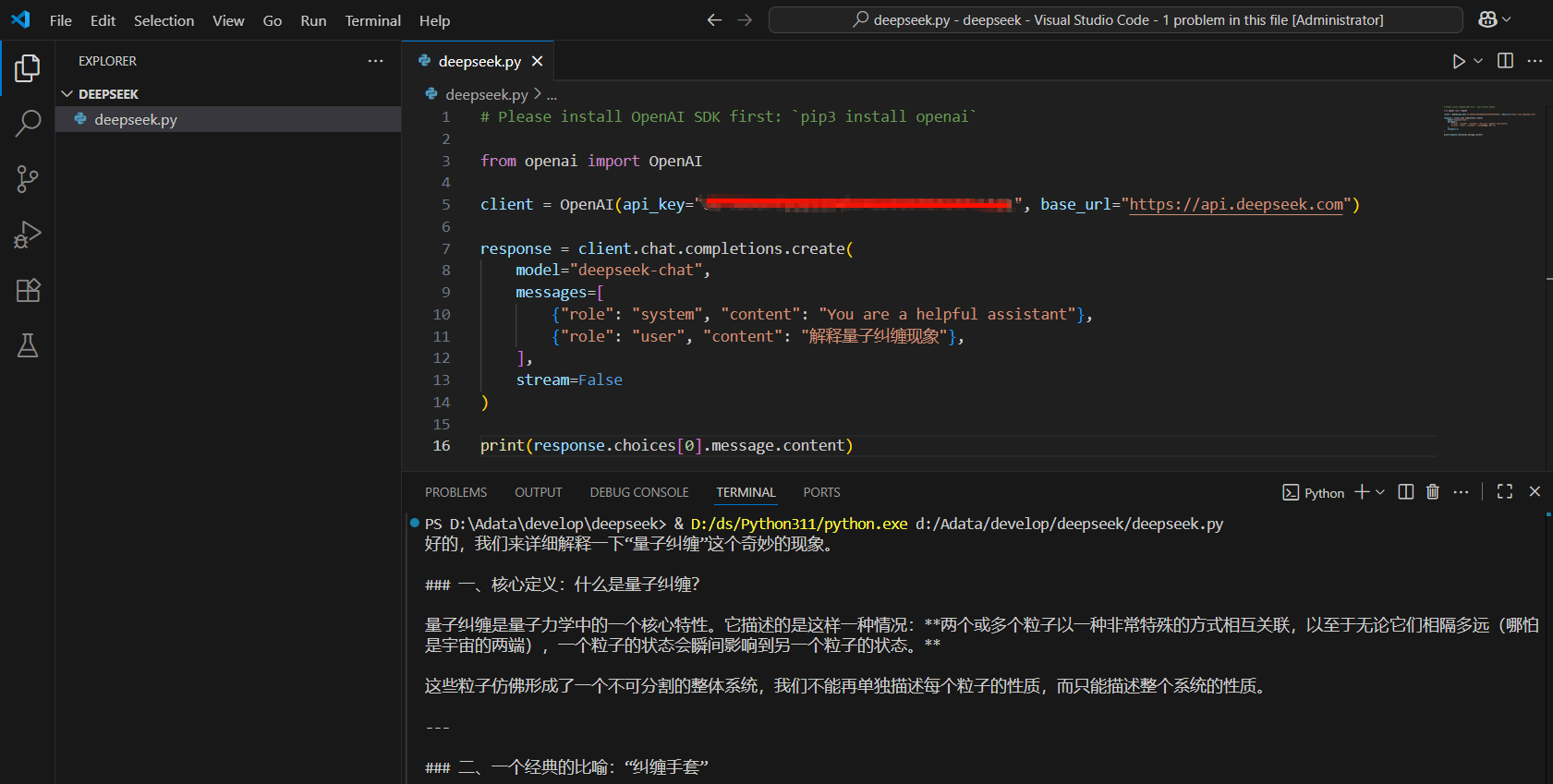Click the code minimap preview
This screenshot has height=784, width=1553.
1489,121
